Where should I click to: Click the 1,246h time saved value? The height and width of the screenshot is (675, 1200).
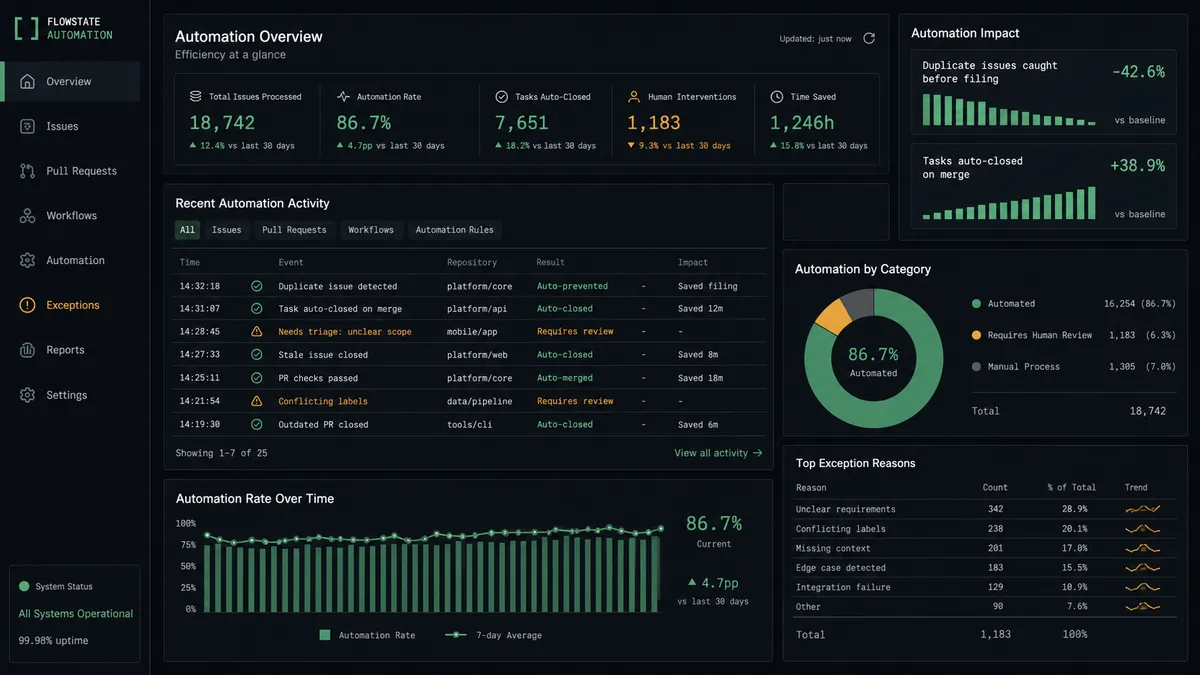[802, 123]
